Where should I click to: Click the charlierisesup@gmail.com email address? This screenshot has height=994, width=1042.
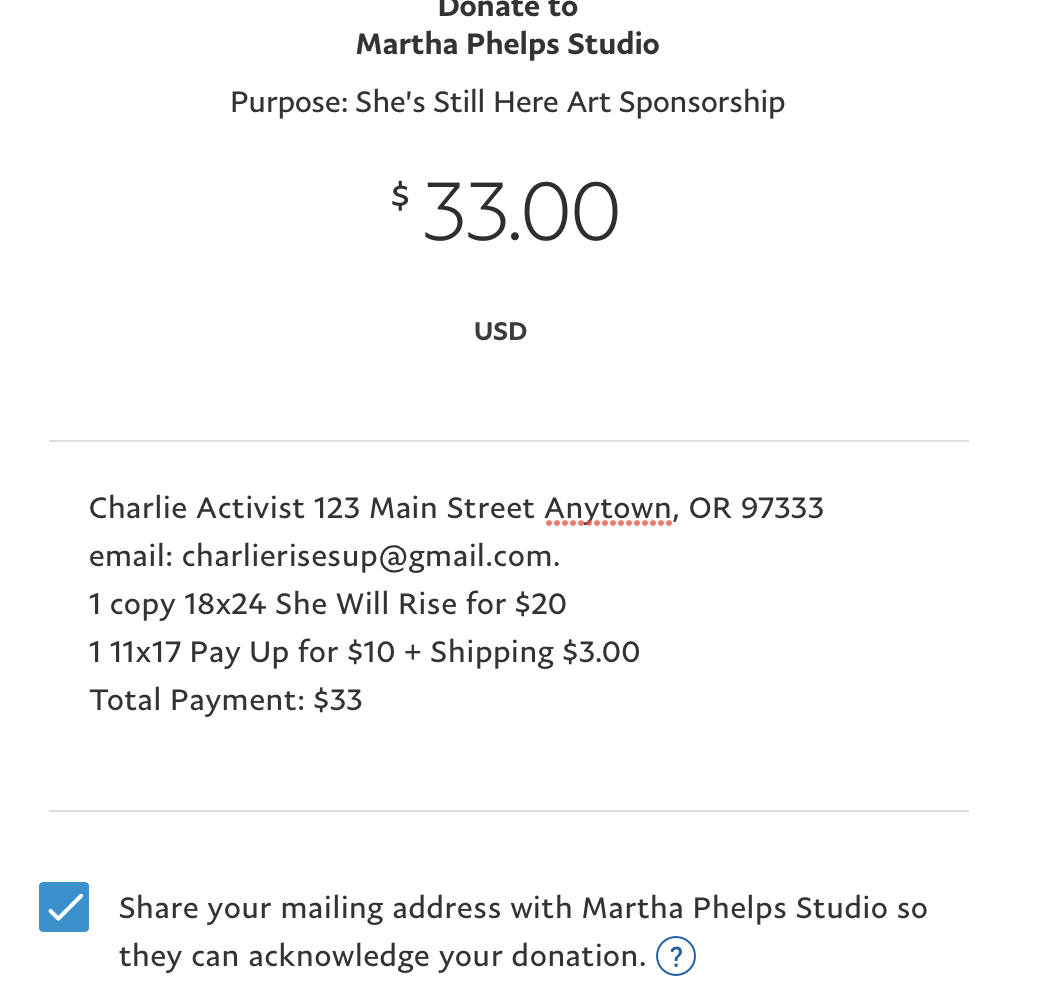[366, 556]
